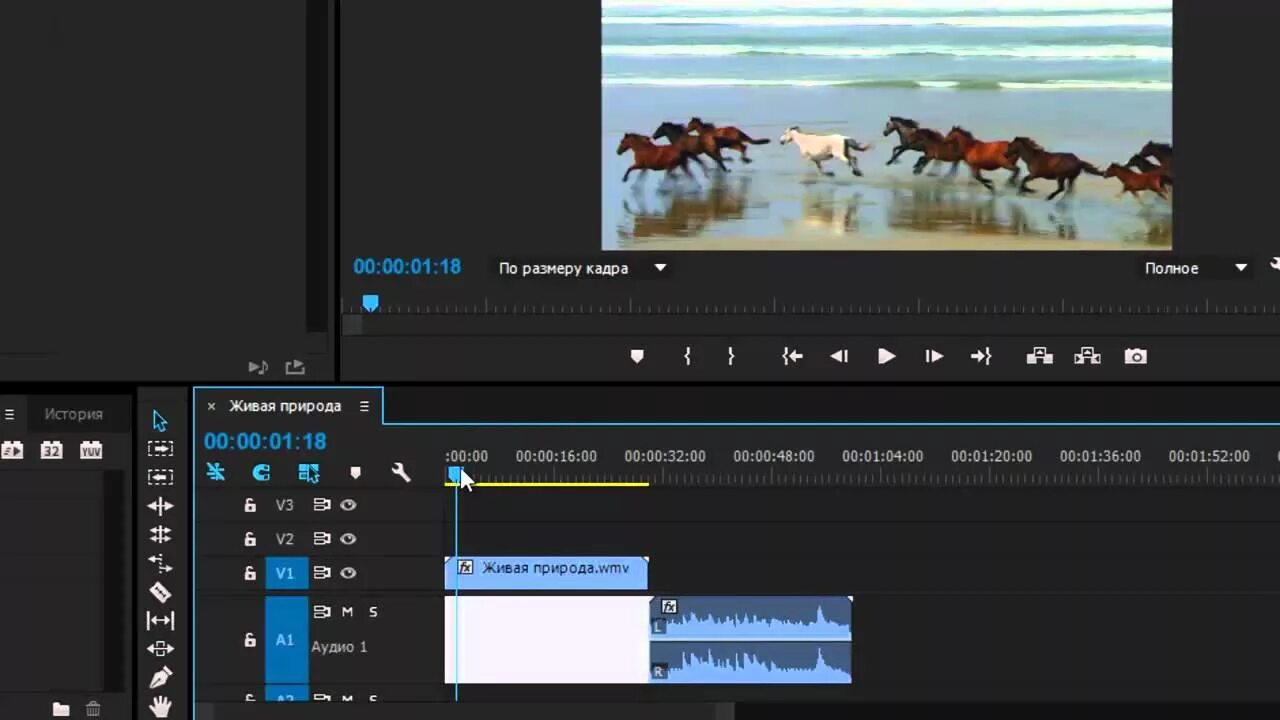Open 'Полное' playback resolution dropdown
This screenshot has height=720, width=1280.
1196,268
